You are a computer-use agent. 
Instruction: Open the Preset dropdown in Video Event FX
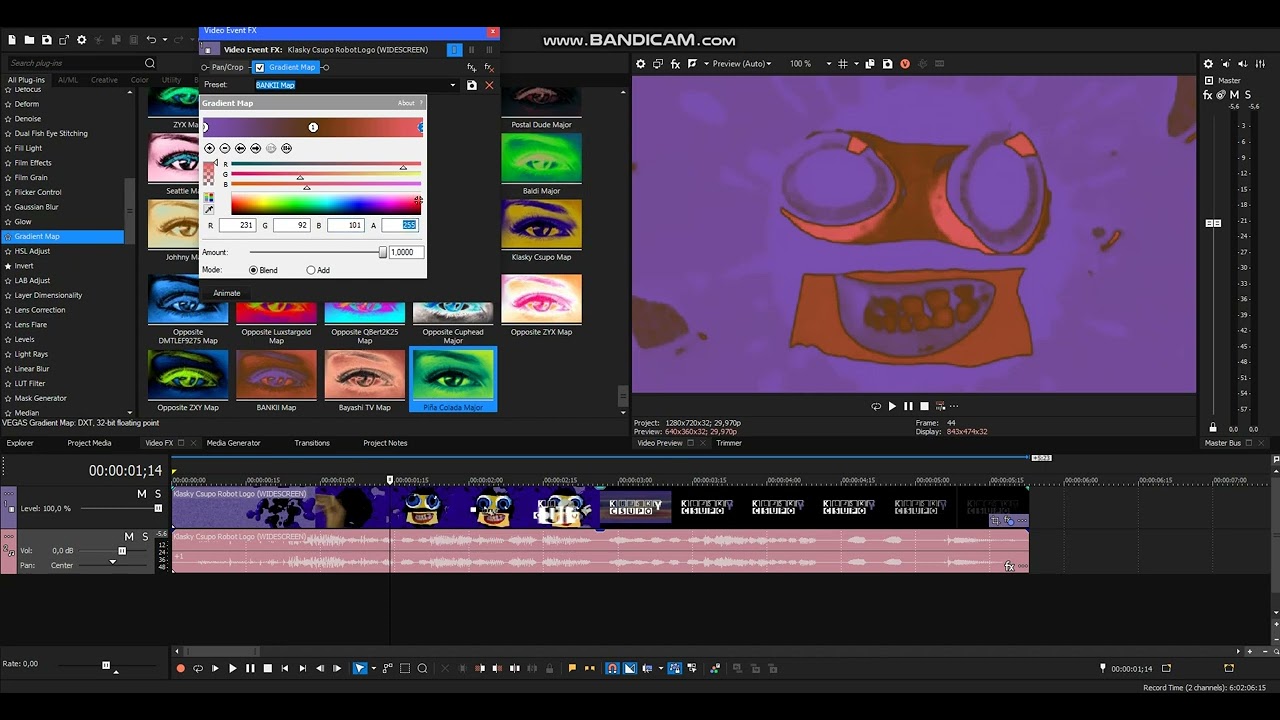pos(453,85)
